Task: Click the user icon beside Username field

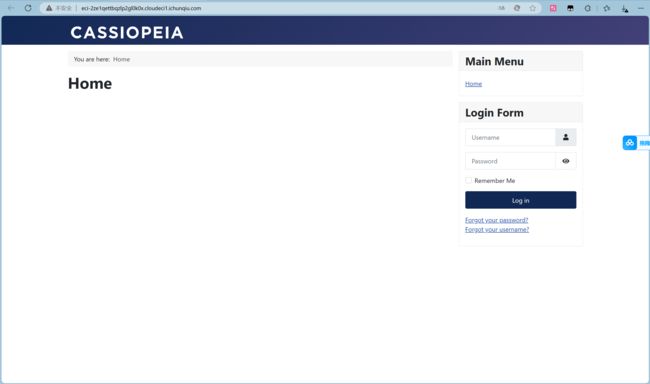Action: point(566,137)
